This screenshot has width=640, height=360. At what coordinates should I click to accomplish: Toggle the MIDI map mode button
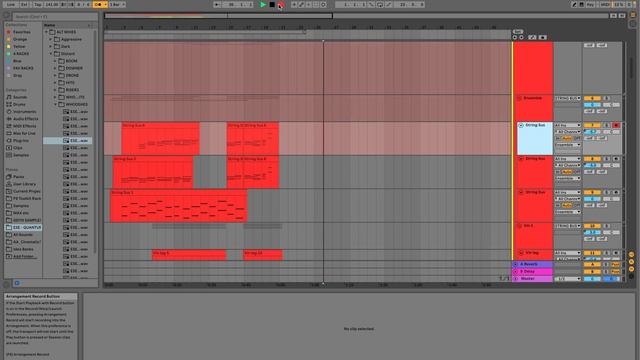coord(604,4)
